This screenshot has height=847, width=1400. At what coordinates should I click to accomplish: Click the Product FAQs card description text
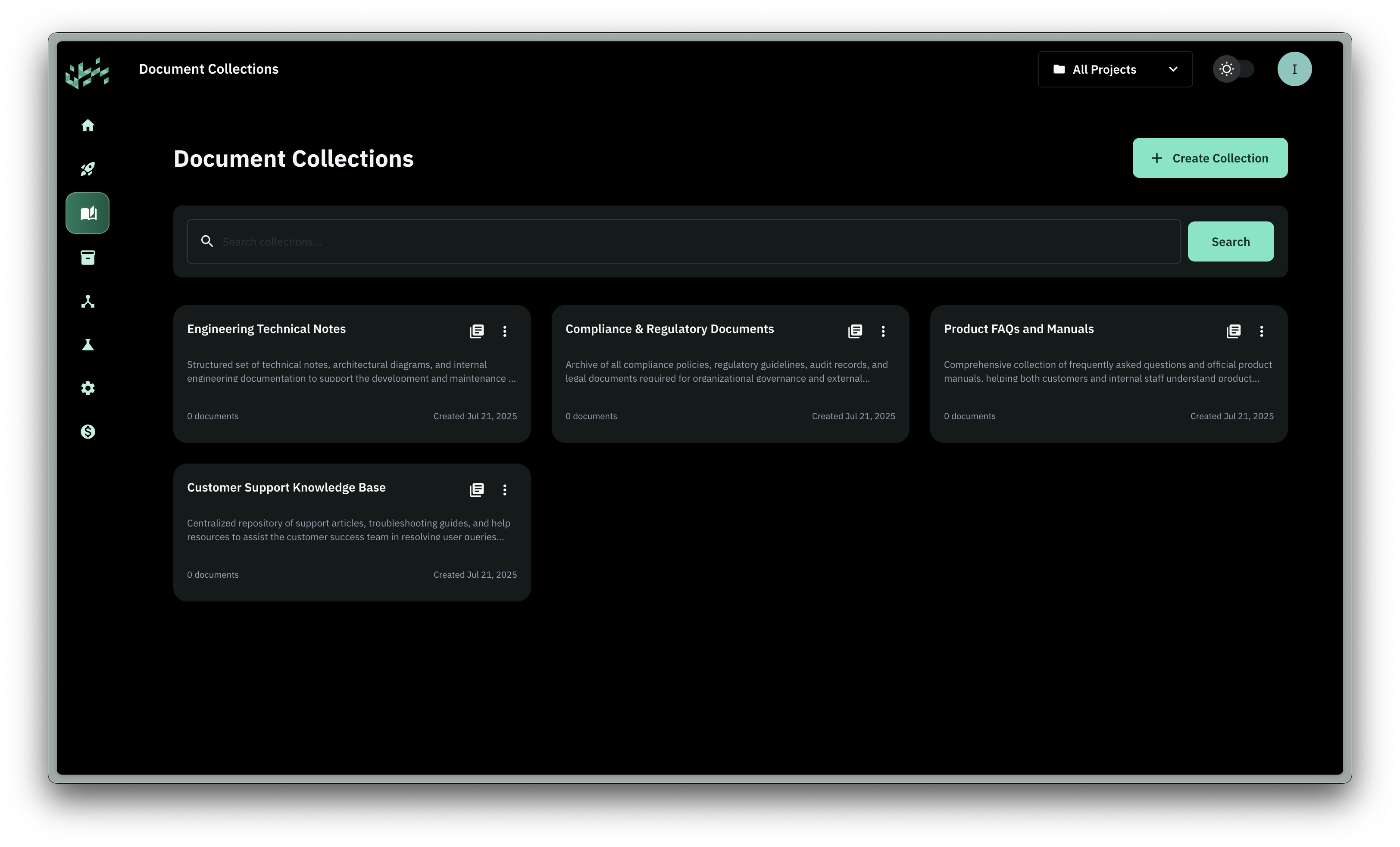[x=1108, y=371]
